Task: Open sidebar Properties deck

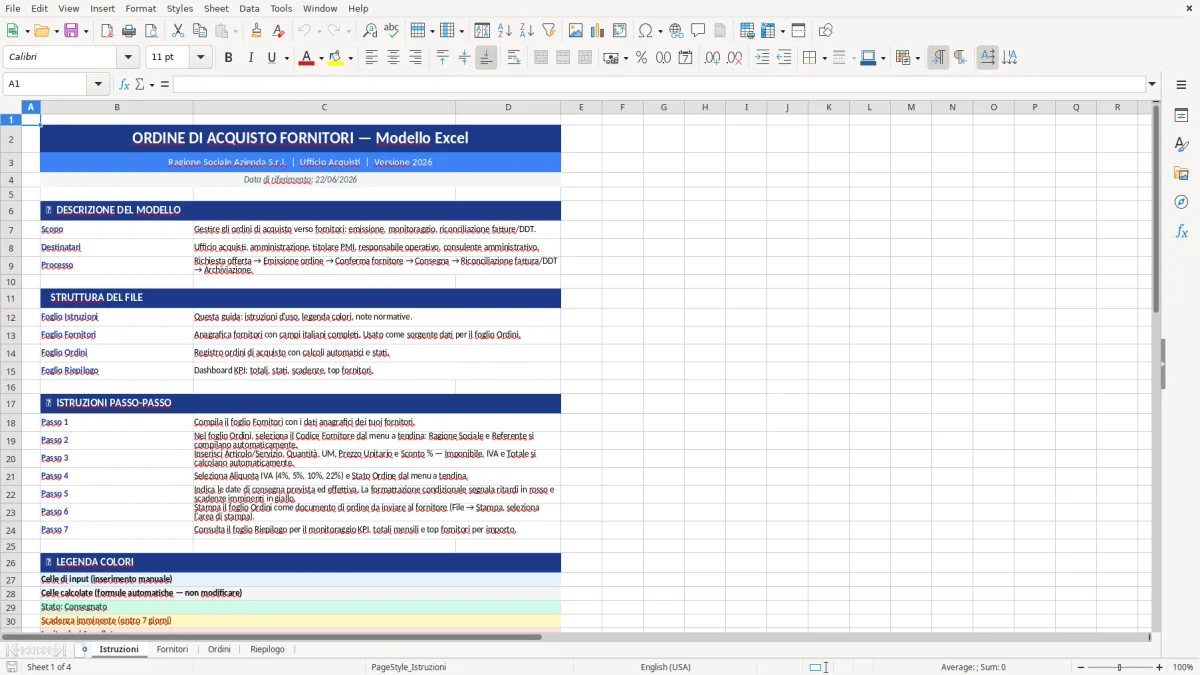Action: 1181,116
